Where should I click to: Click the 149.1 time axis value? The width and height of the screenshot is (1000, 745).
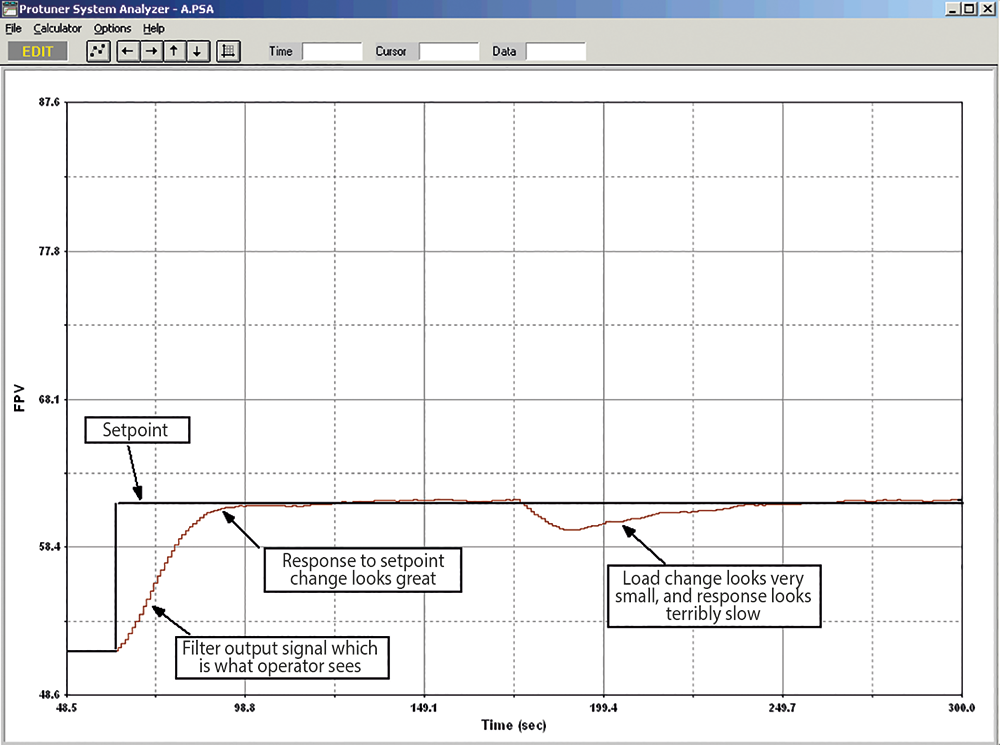(x=424, y=708)
